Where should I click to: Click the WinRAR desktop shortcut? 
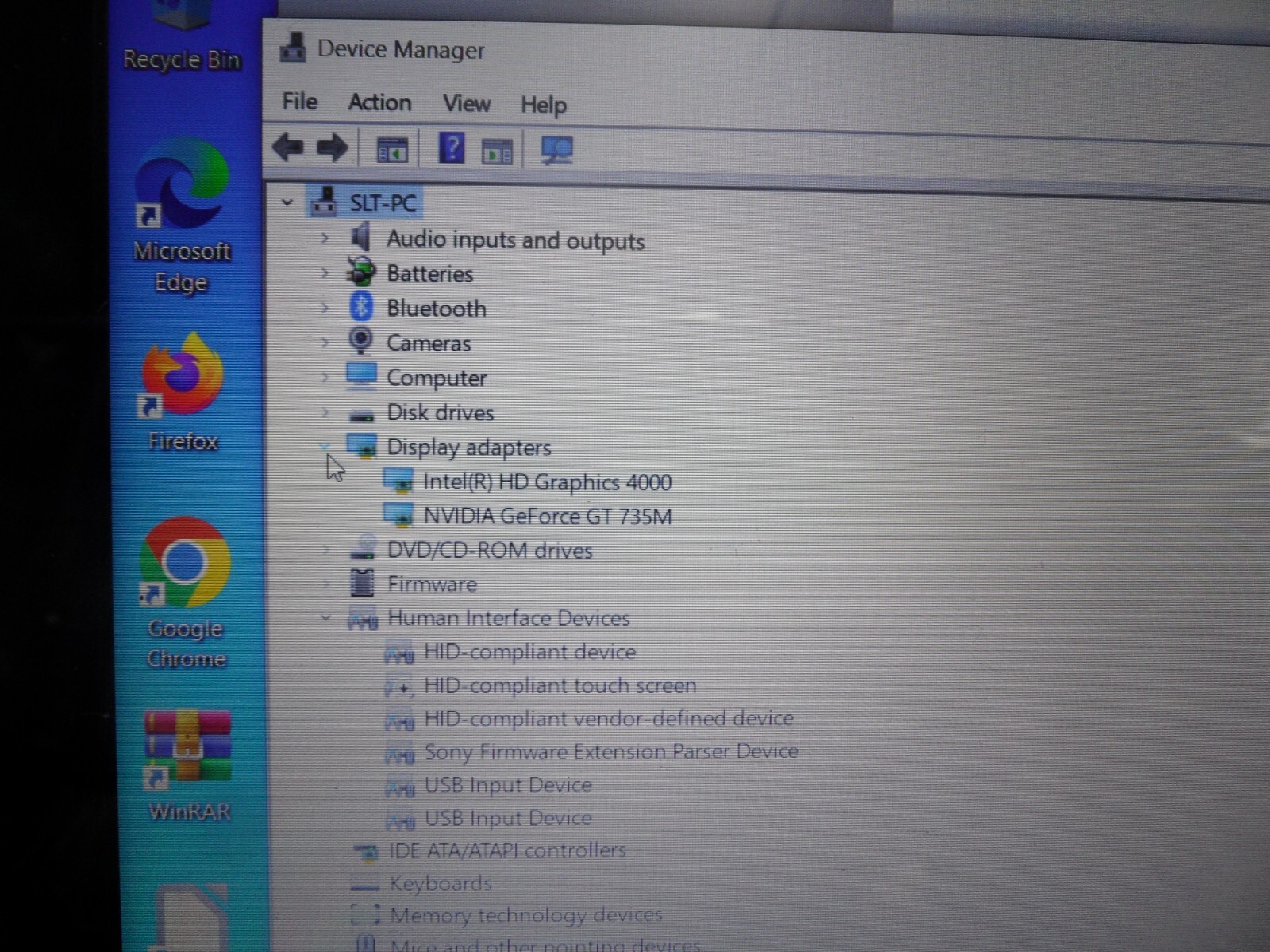[188, 766]
